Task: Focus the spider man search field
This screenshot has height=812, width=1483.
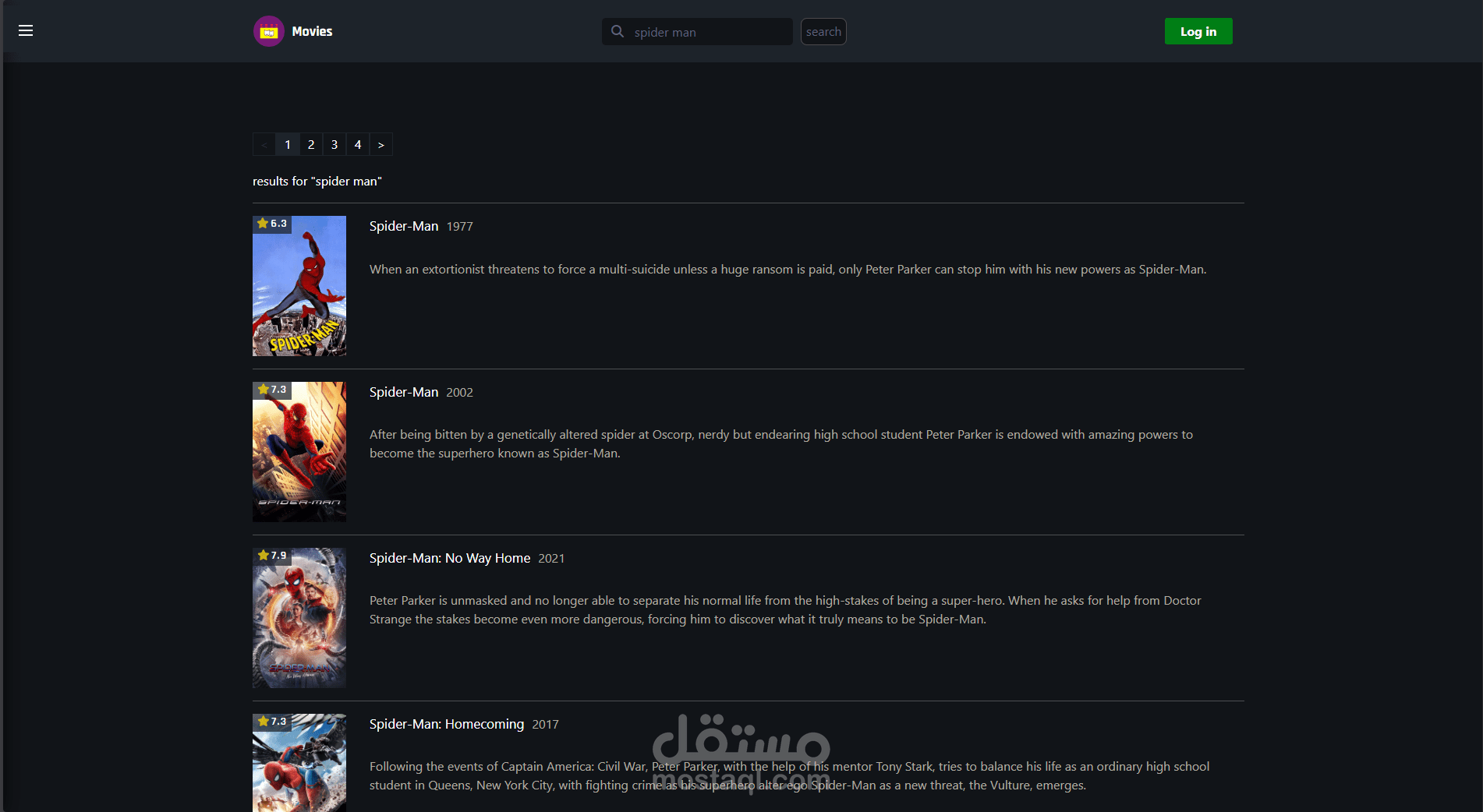Action: coord(697,32)
